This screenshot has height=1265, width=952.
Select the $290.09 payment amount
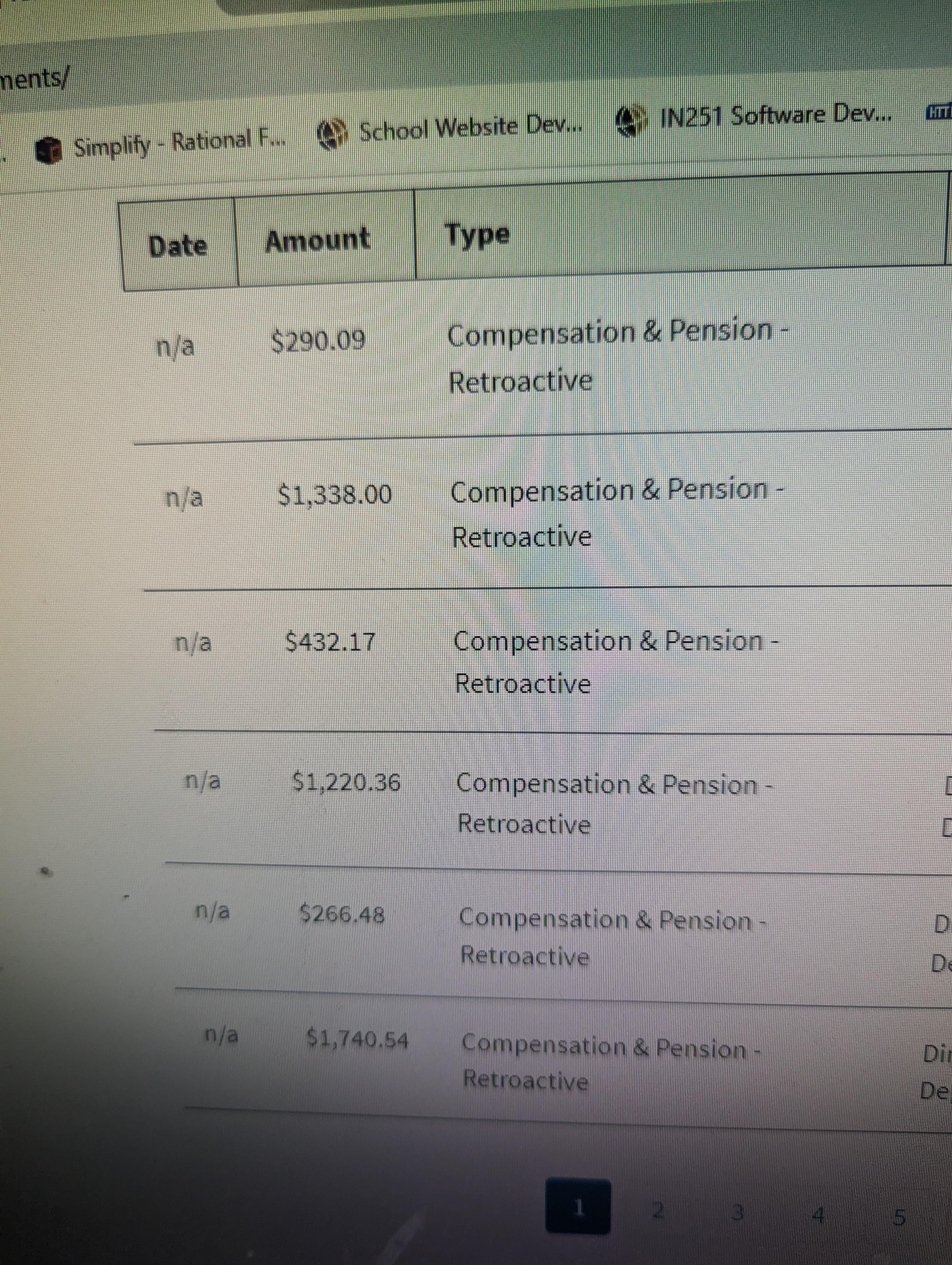318,341
